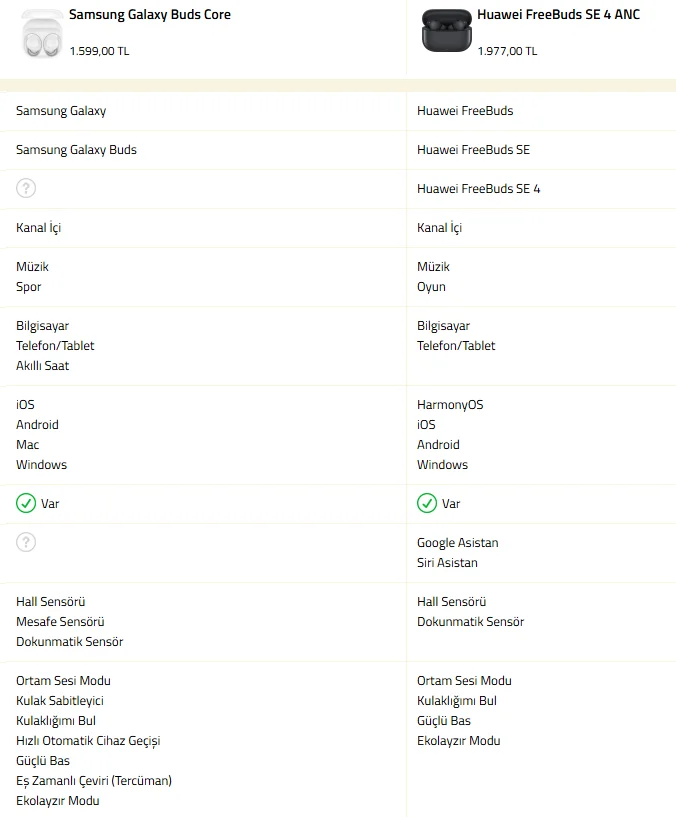Click the green checkmark icon in the Samsung column
This screenshot has height=817, width=676.
pos(26,503)
